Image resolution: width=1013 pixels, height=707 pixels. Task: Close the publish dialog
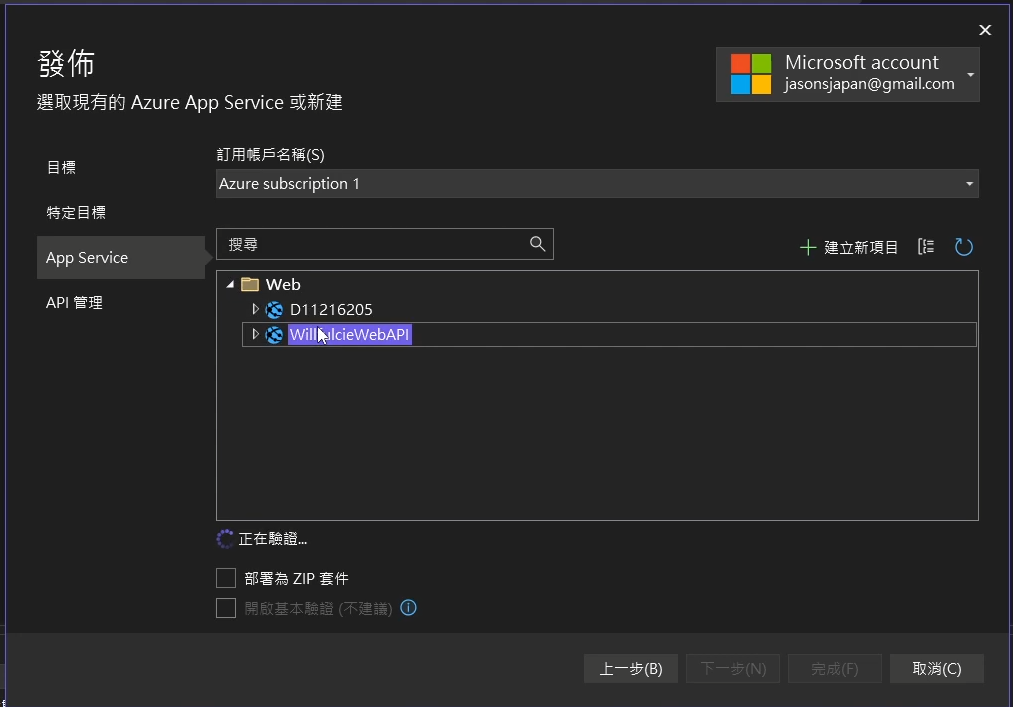tap(985, 30)
